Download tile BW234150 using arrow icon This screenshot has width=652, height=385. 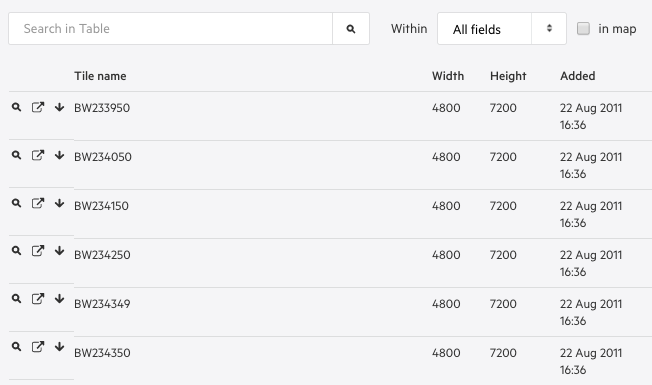(x=59, y=203)
